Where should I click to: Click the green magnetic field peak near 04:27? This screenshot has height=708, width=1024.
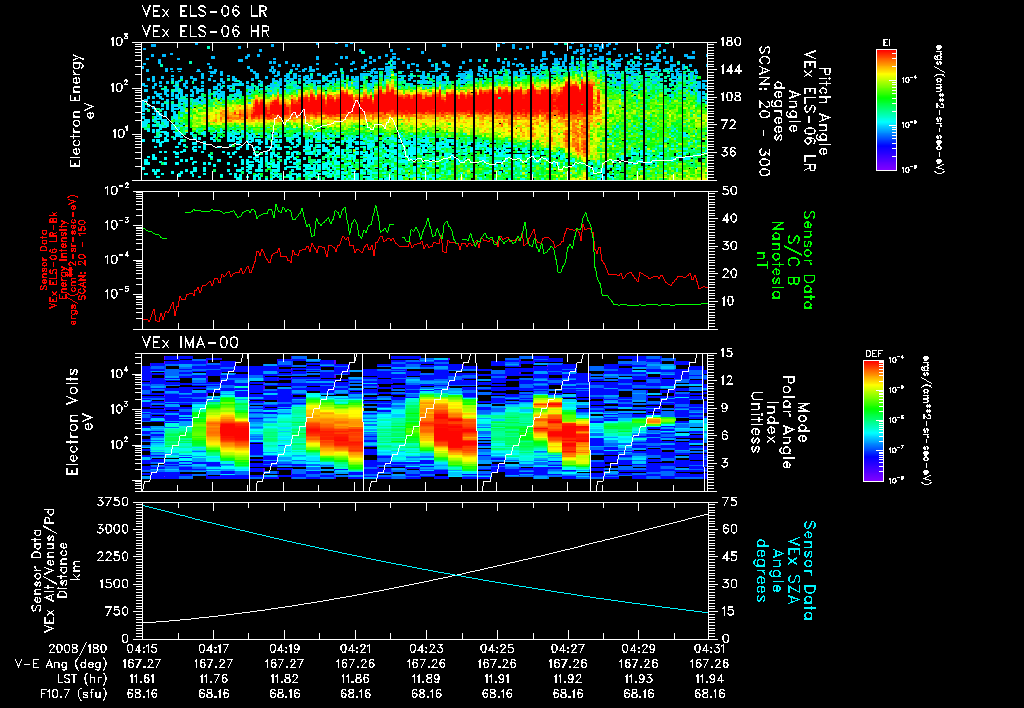[x=585, y=214]
